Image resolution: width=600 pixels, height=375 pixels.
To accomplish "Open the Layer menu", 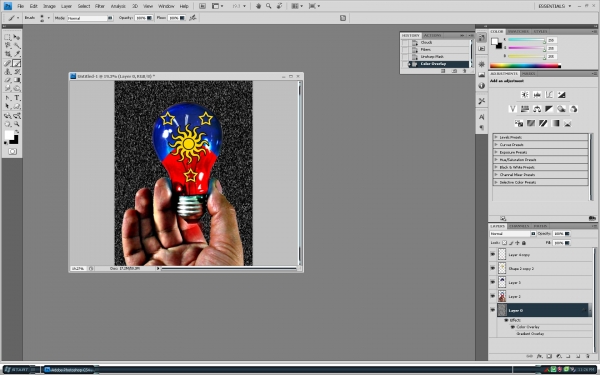I will point(66,6).
